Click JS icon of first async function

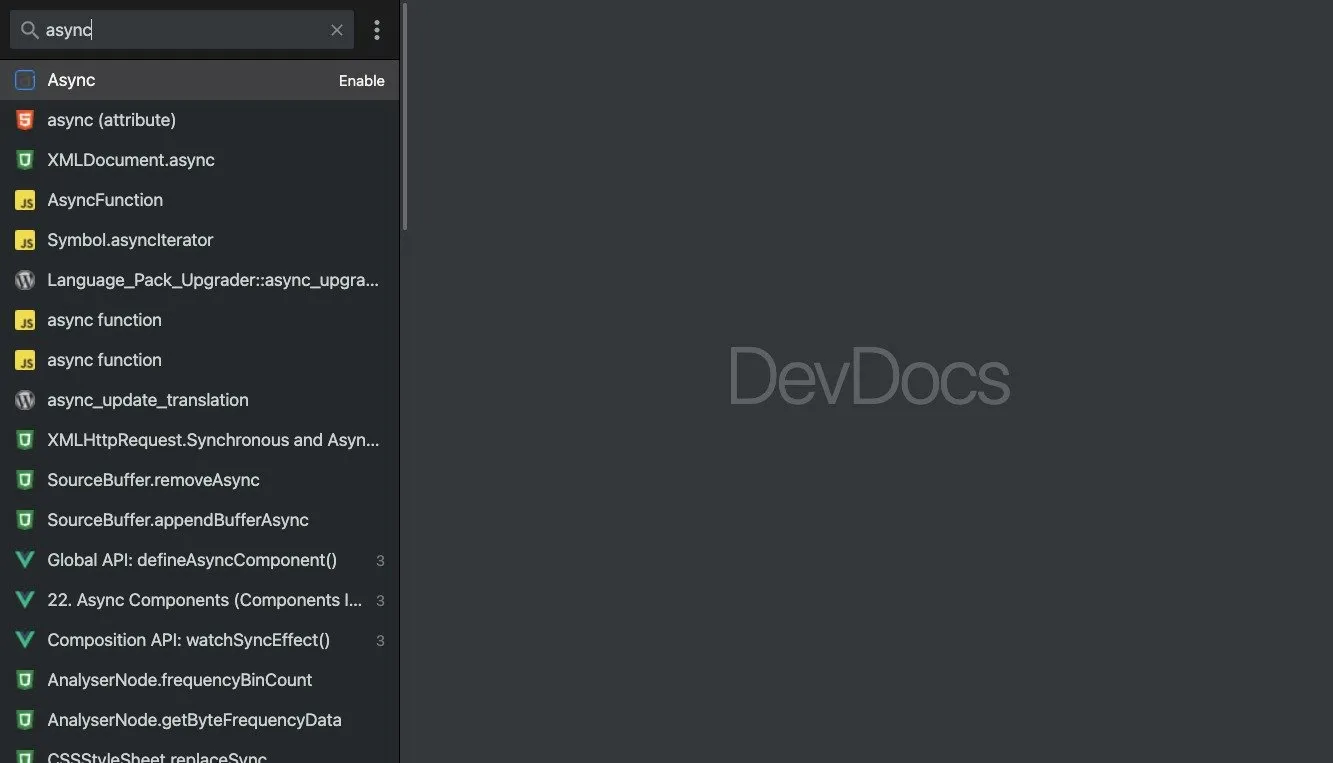(25, 320)
